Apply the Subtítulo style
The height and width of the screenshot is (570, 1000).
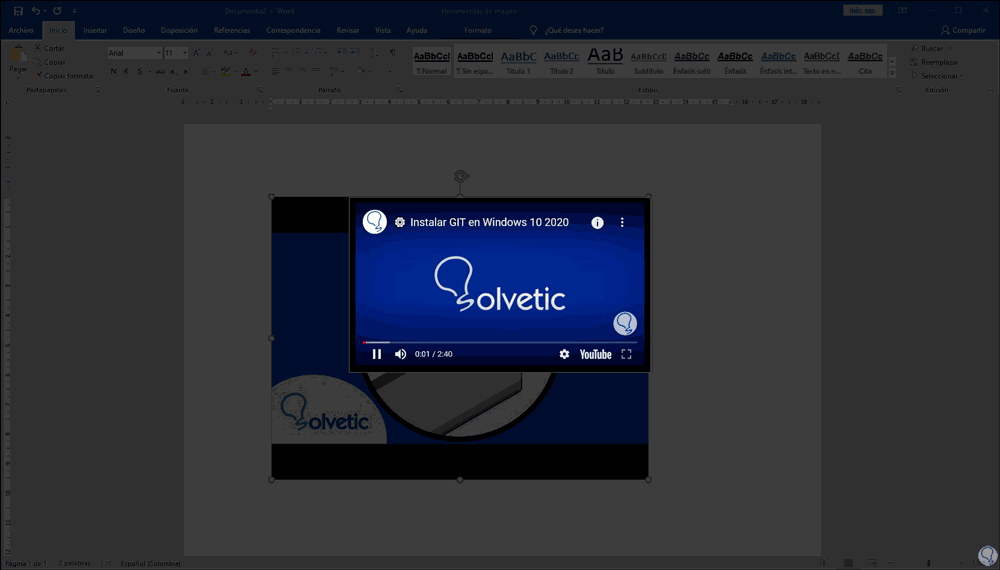649,62
